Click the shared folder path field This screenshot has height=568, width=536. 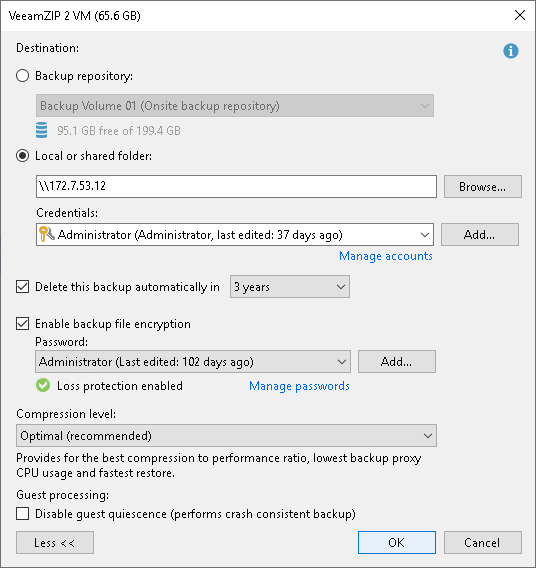(x=236, y=187)
